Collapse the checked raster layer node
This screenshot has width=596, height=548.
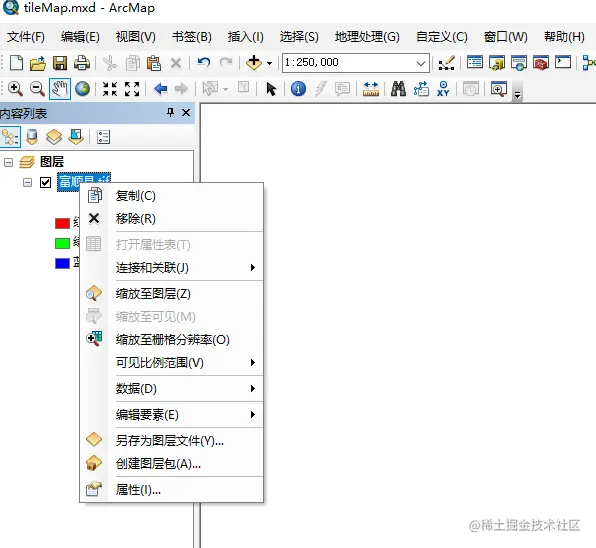tap(27, 182)
